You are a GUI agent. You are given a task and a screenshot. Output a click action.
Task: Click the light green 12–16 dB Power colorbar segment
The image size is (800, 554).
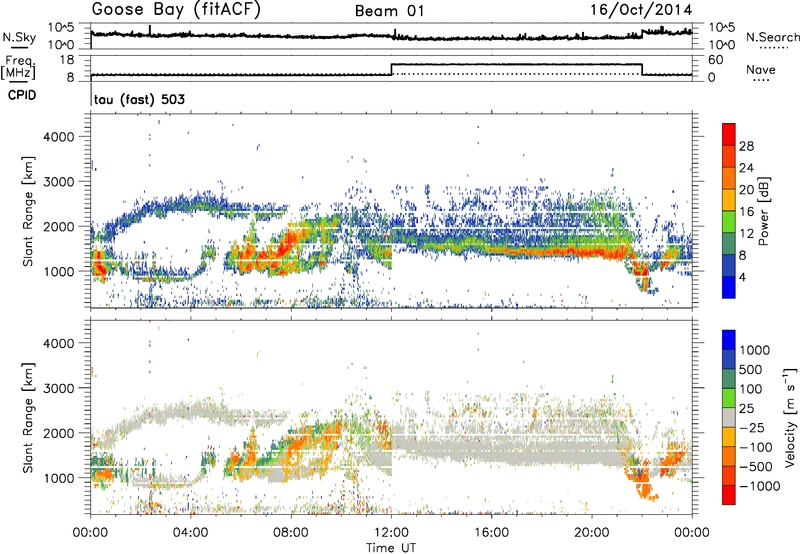729,221
